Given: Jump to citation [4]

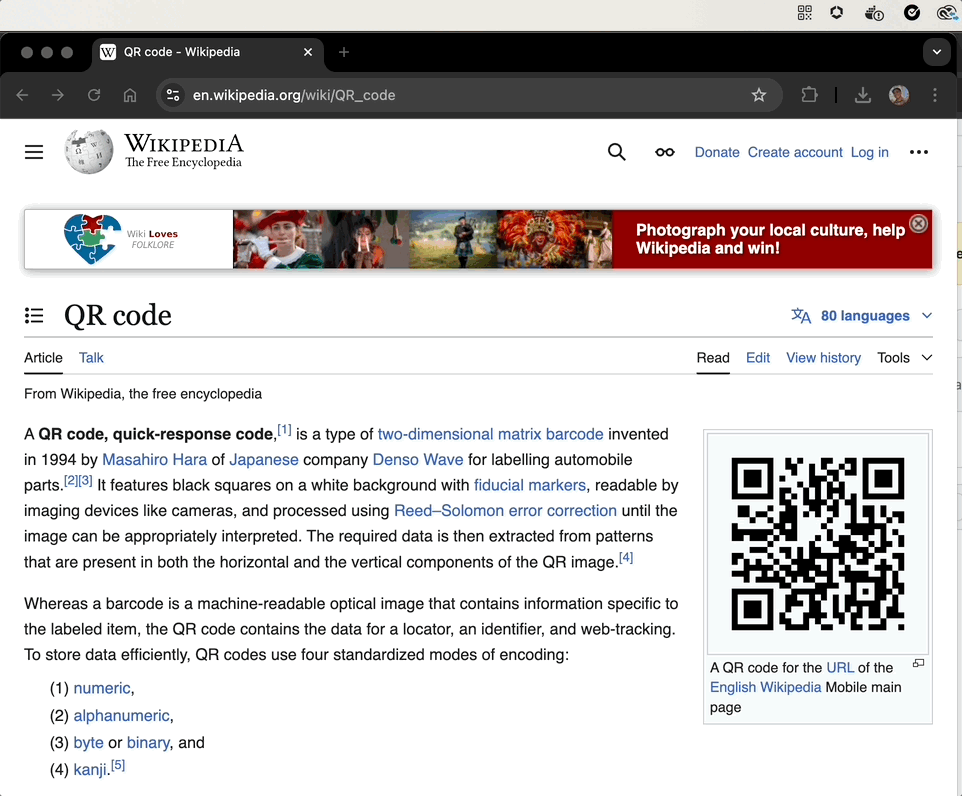Looking at the screenshot, I should [626, 557].
